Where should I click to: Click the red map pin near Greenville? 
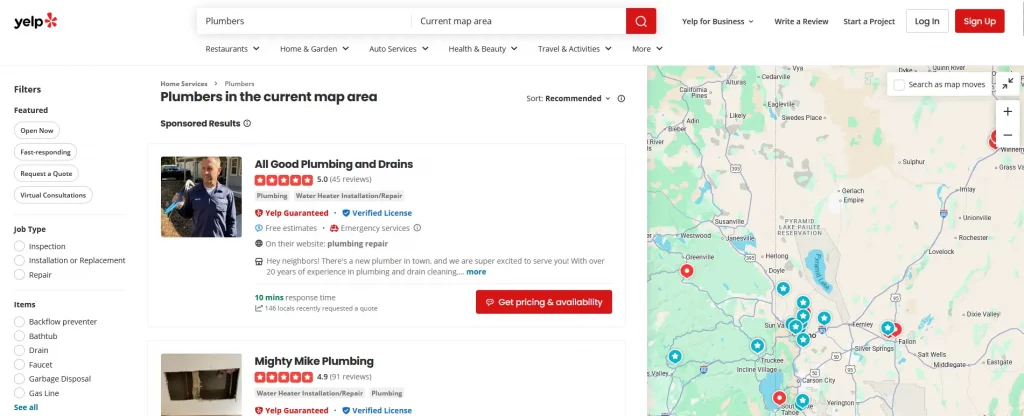pyautogui.click(x=687, y=271)
